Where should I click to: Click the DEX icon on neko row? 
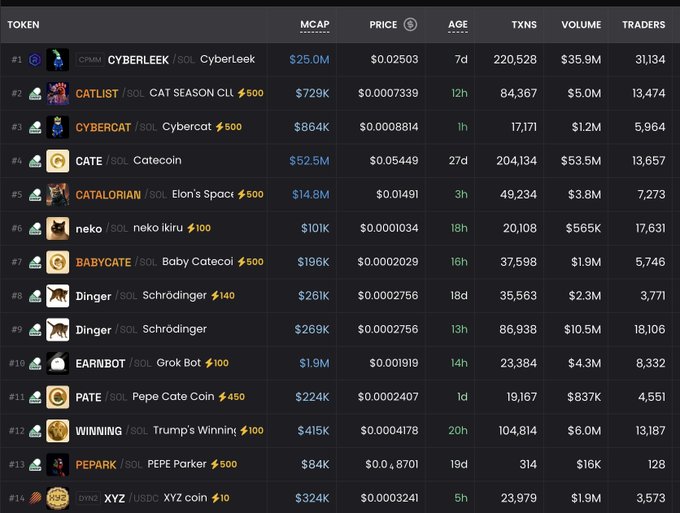35,228
